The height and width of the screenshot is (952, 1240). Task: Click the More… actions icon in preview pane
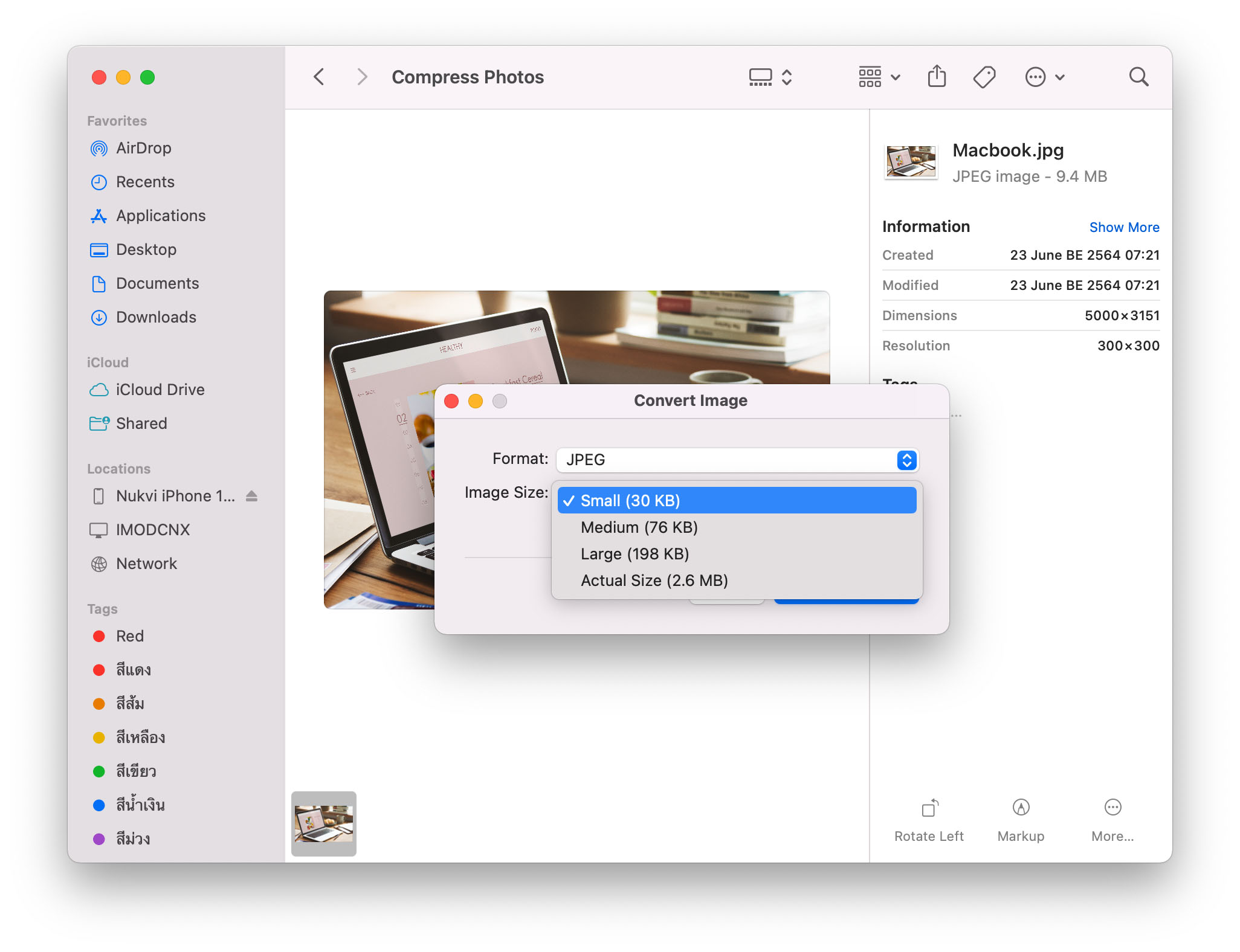[x=1112, y=808]
